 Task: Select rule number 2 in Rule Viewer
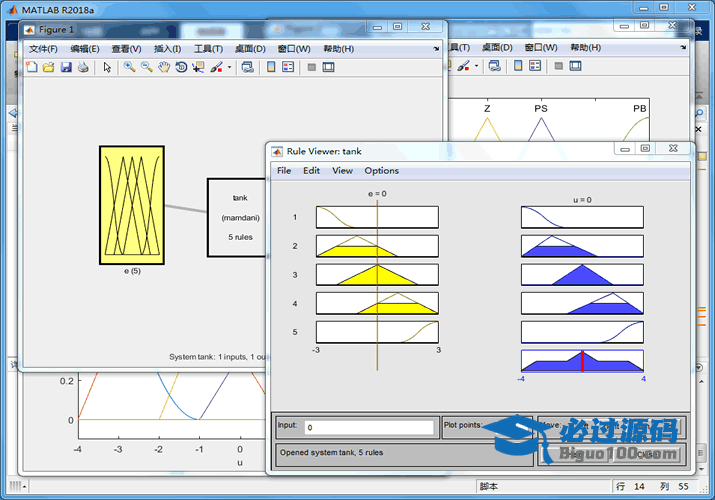point(295,246)
